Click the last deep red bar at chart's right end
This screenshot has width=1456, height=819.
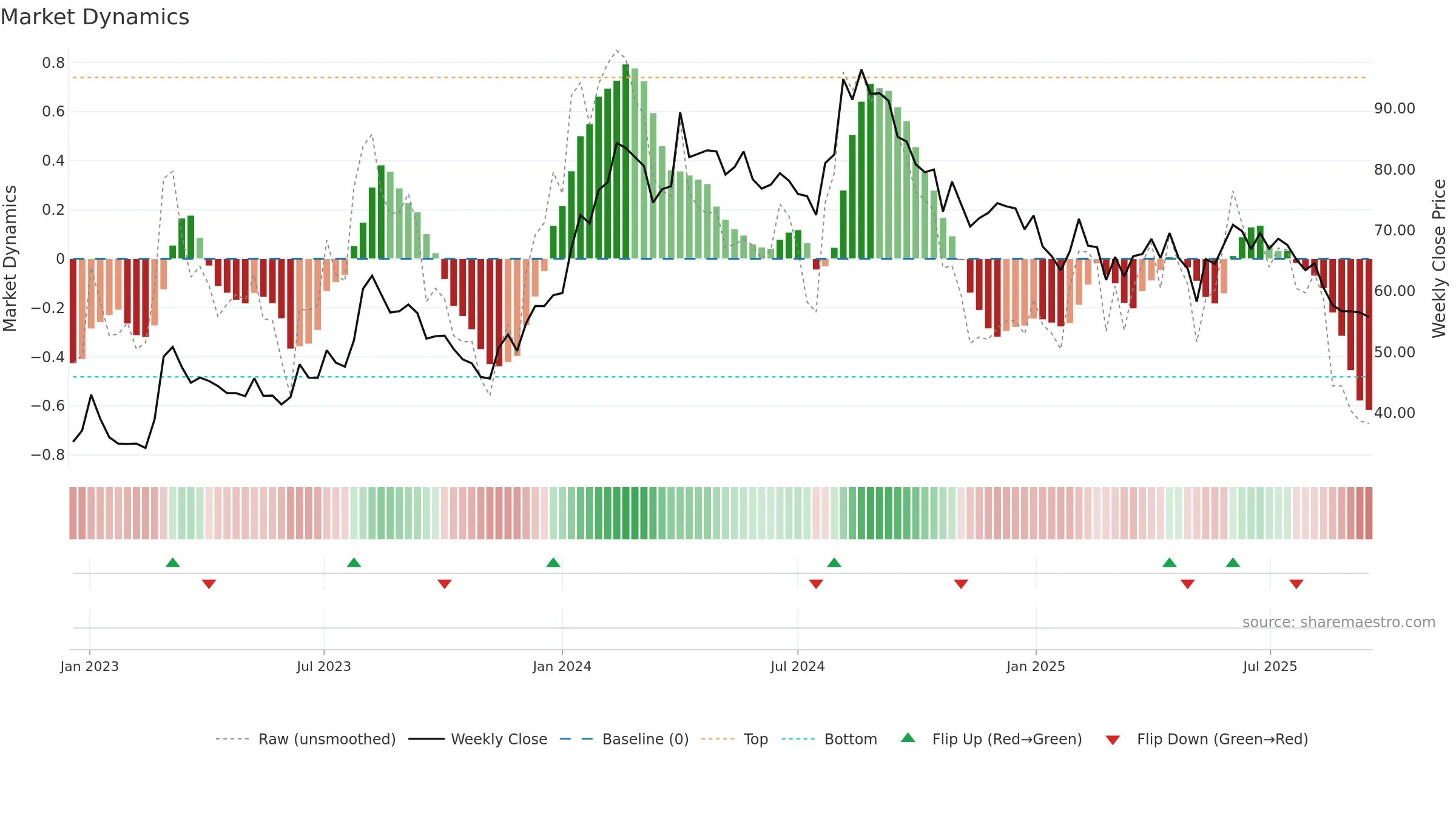pos(1369,334)
